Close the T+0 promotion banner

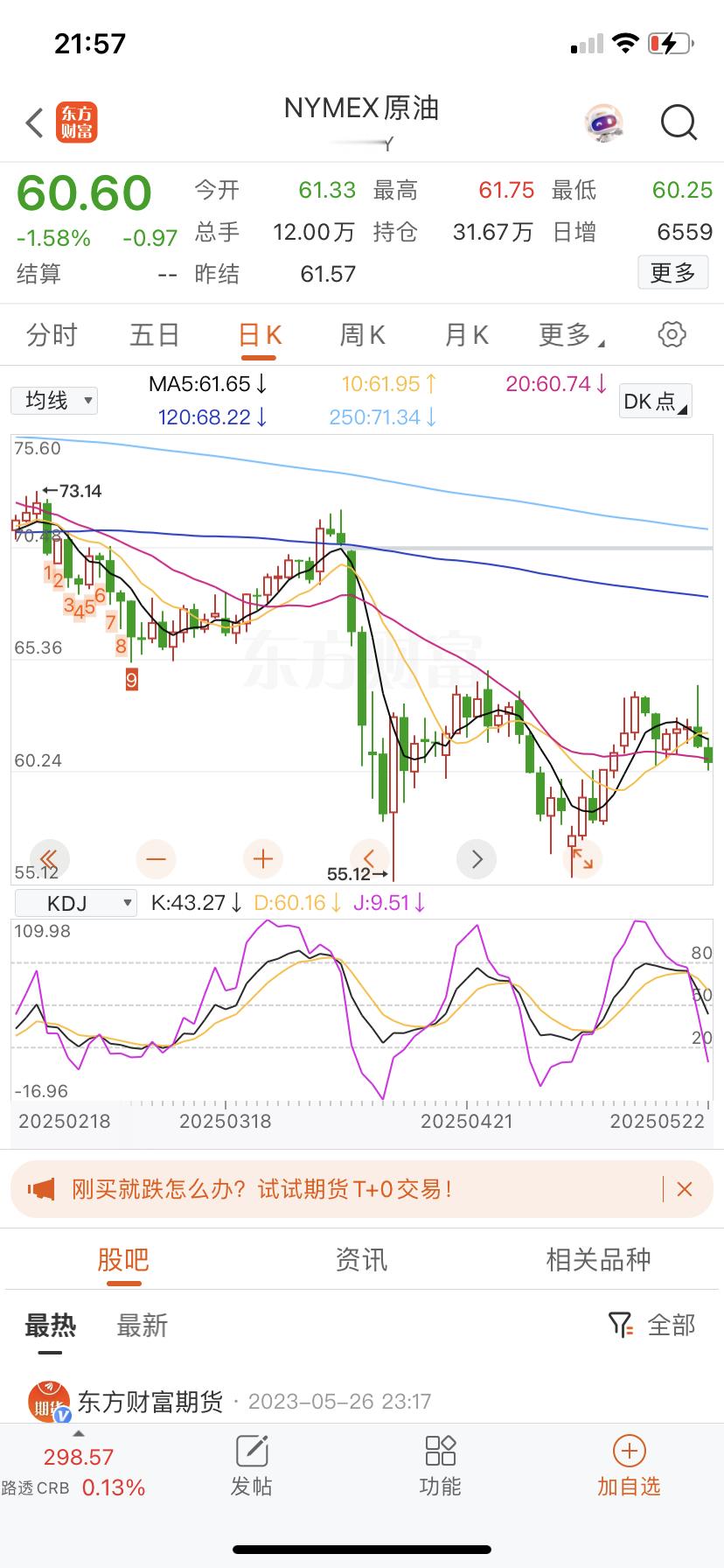(685, 1188)
